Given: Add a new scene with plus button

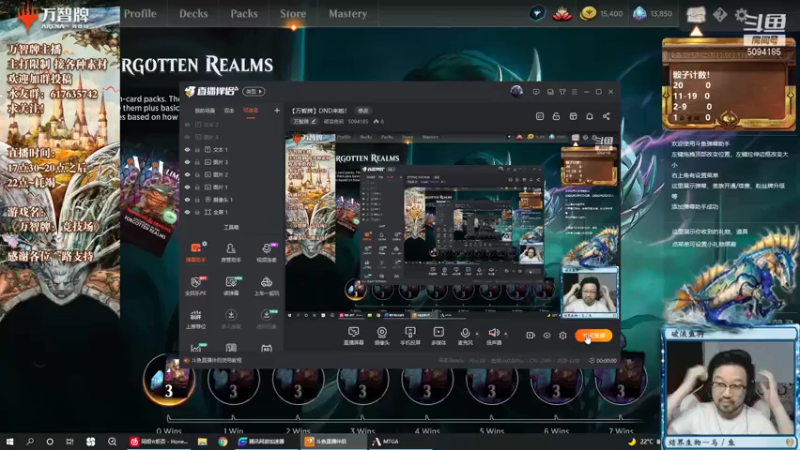Looking at the screenshot, I should pyautogui.click(x=277, y=110).
